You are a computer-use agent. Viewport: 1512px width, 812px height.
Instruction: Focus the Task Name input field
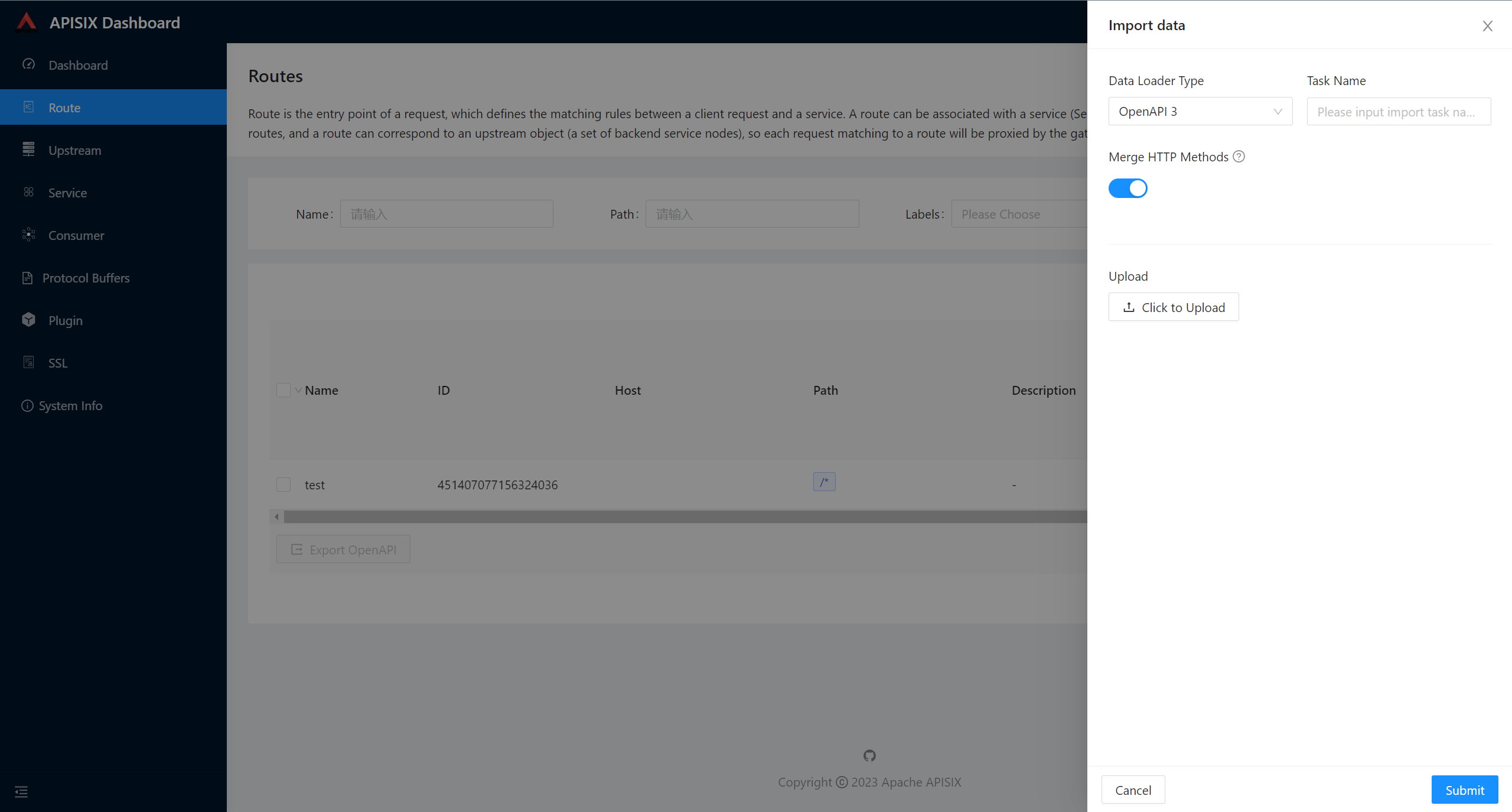pos(1398,112)
